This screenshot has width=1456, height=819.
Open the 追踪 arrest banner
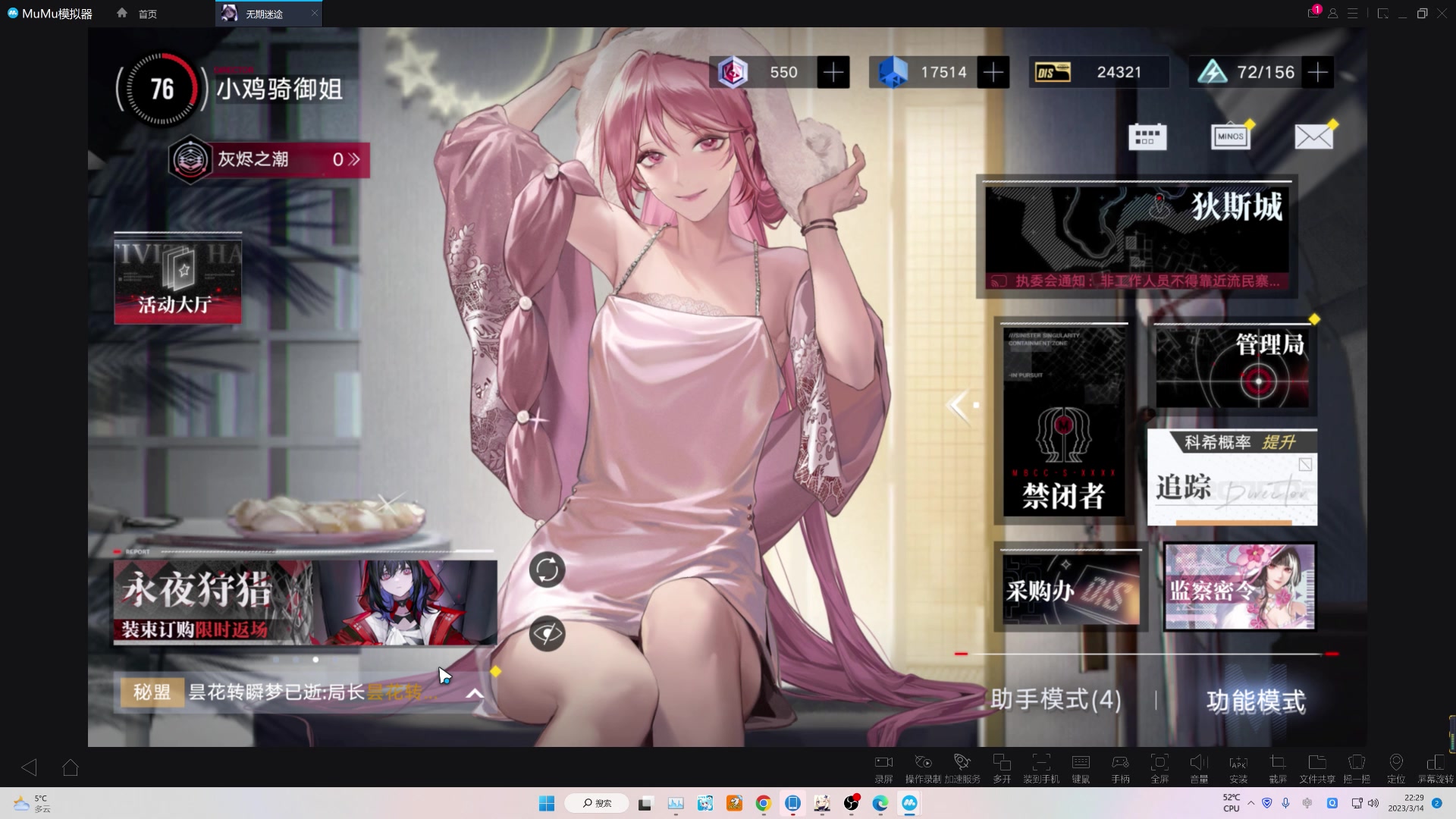[1232, 478]
